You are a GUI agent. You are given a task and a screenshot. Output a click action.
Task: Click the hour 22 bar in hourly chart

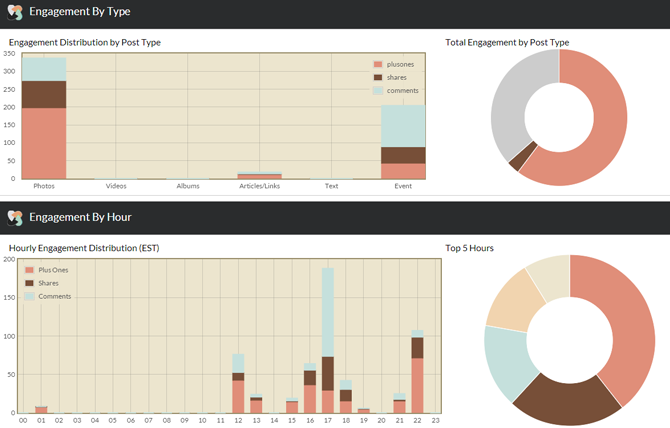tap(417, 372)
